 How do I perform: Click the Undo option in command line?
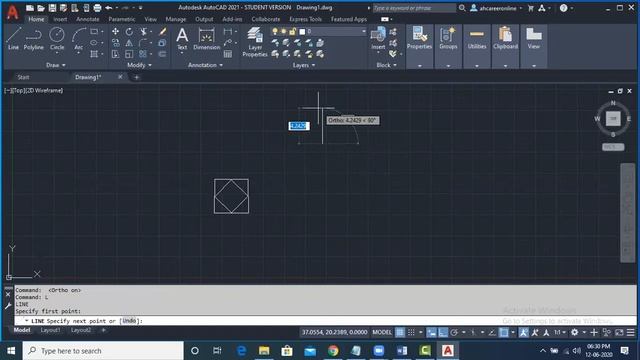pos(129,321)
